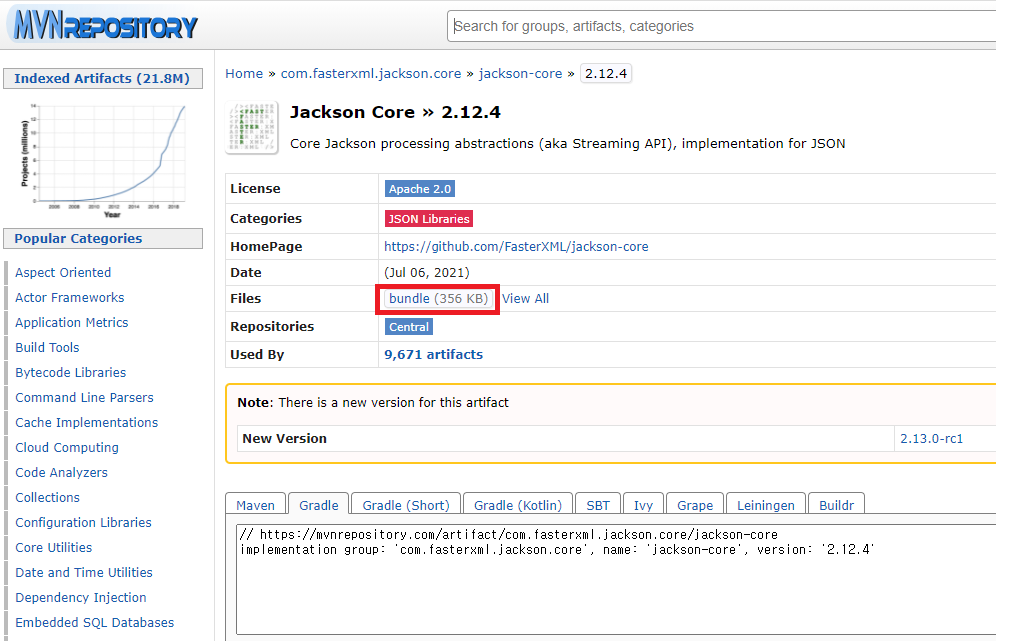Image resolution: width=1013 pixels, height=643 pixels.
Task: Click the Jackson Core » 2.12.4 title
Action: pyautogui.click(x=395, y=112)
